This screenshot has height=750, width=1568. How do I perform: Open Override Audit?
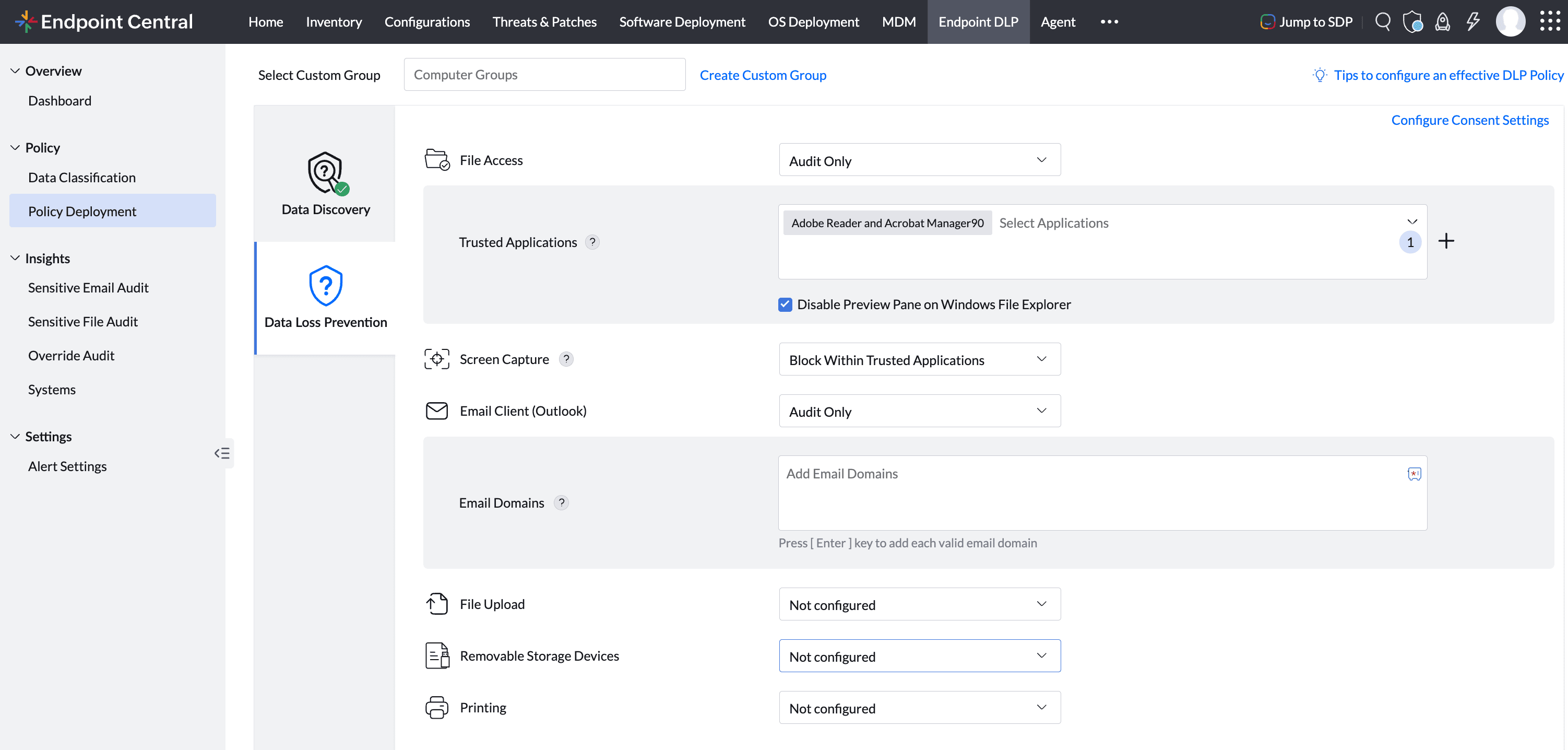71,355
